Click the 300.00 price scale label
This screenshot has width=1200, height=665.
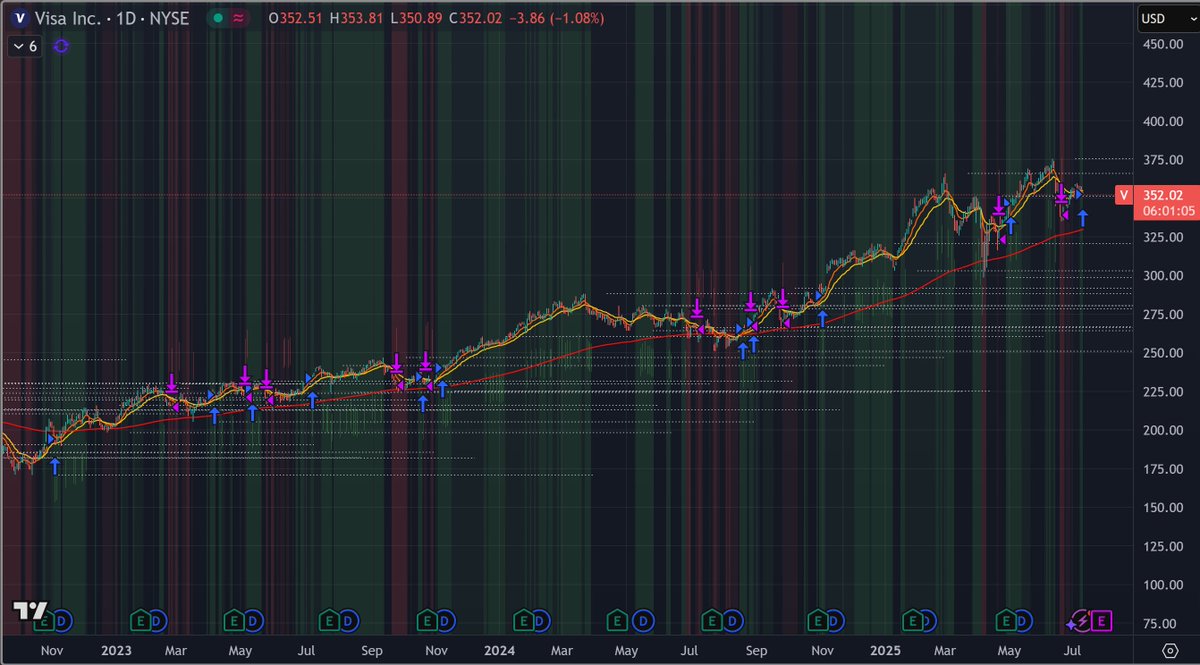tap(1163, 276)
